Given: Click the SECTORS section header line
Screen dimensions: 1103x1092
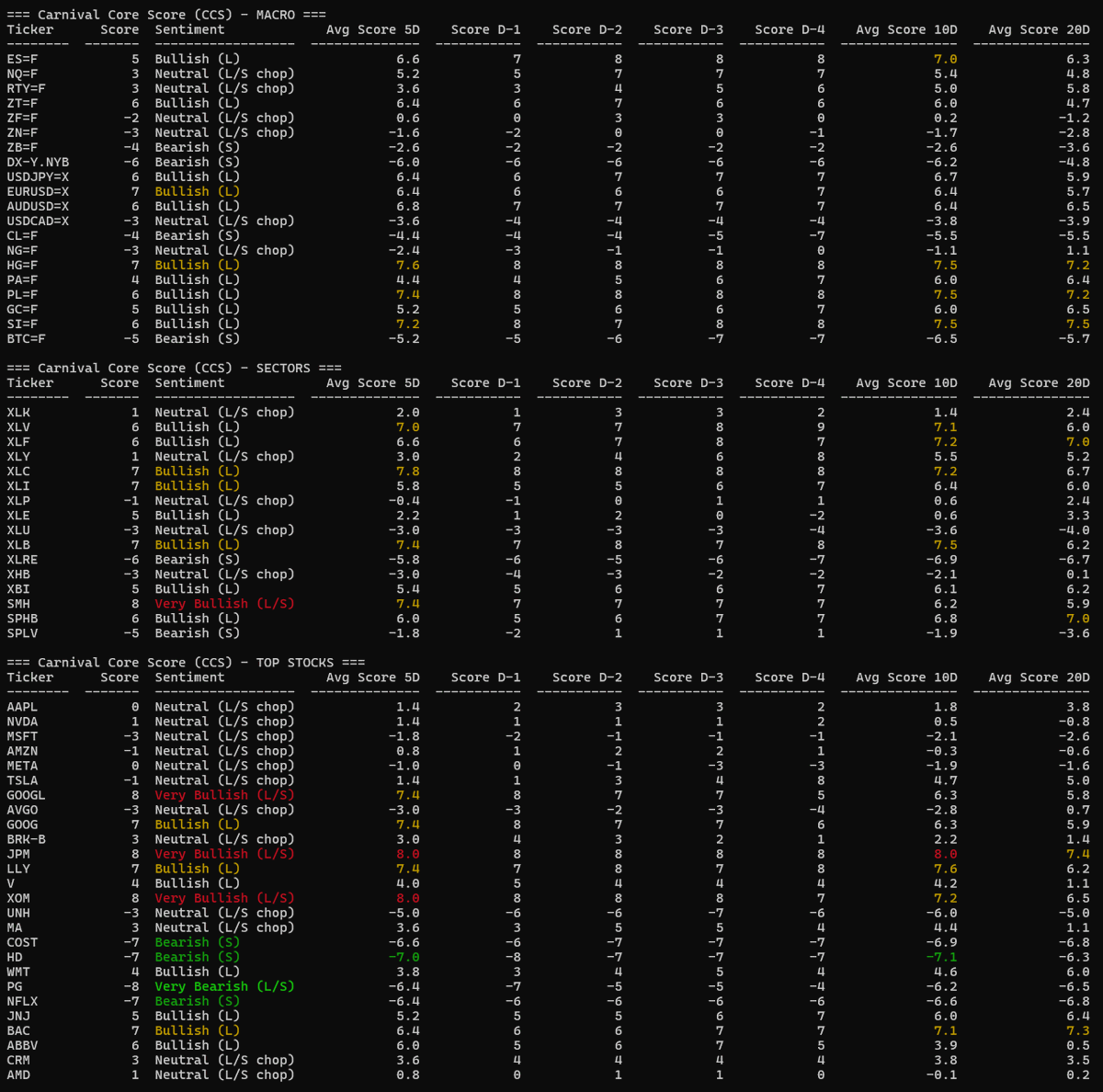Looking at the screenshot, I should pyautogui.click(x=174, y=368).
